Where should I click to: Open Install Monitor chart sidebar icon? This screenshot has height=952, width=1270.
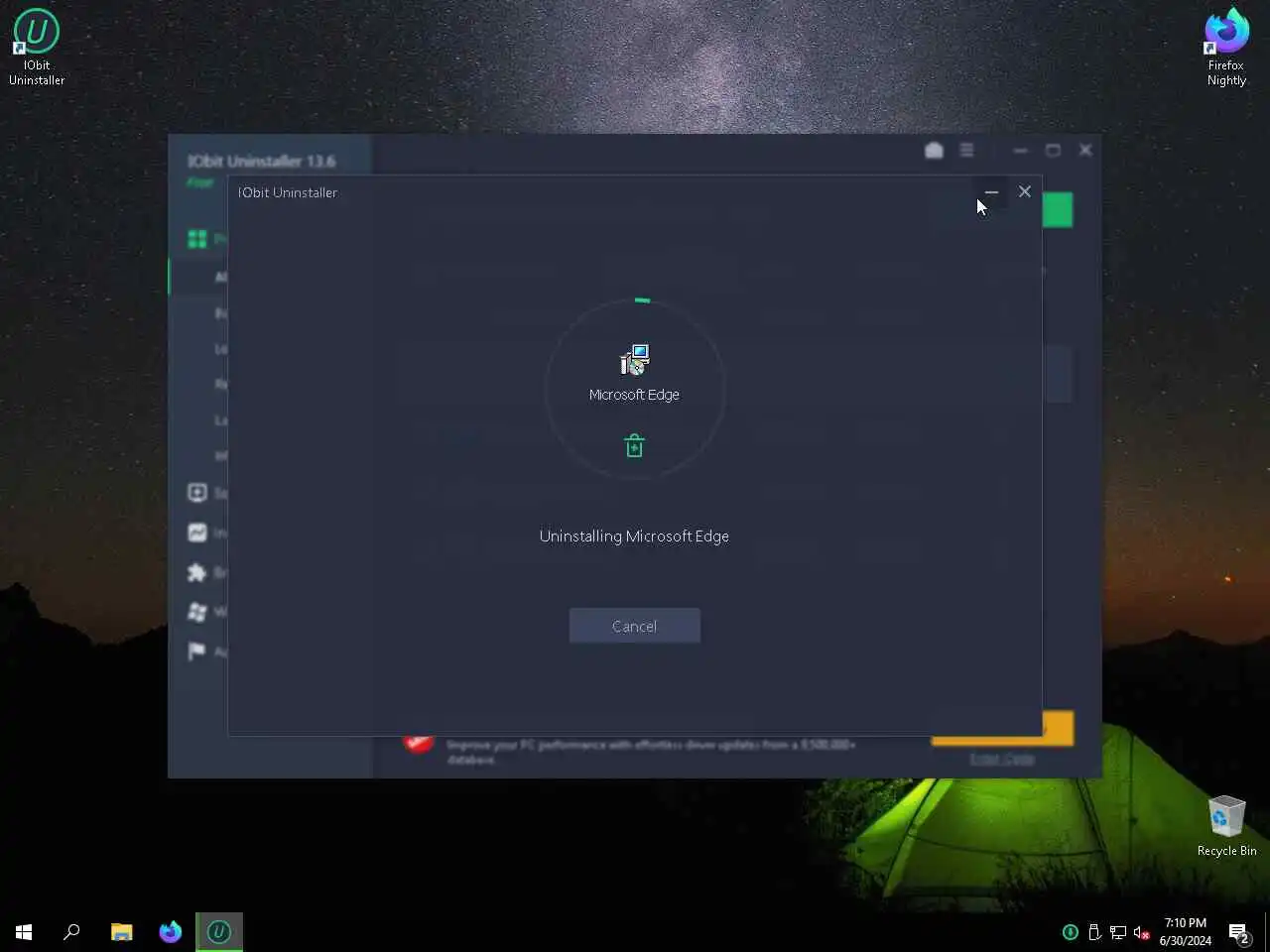tap(197, 533)
